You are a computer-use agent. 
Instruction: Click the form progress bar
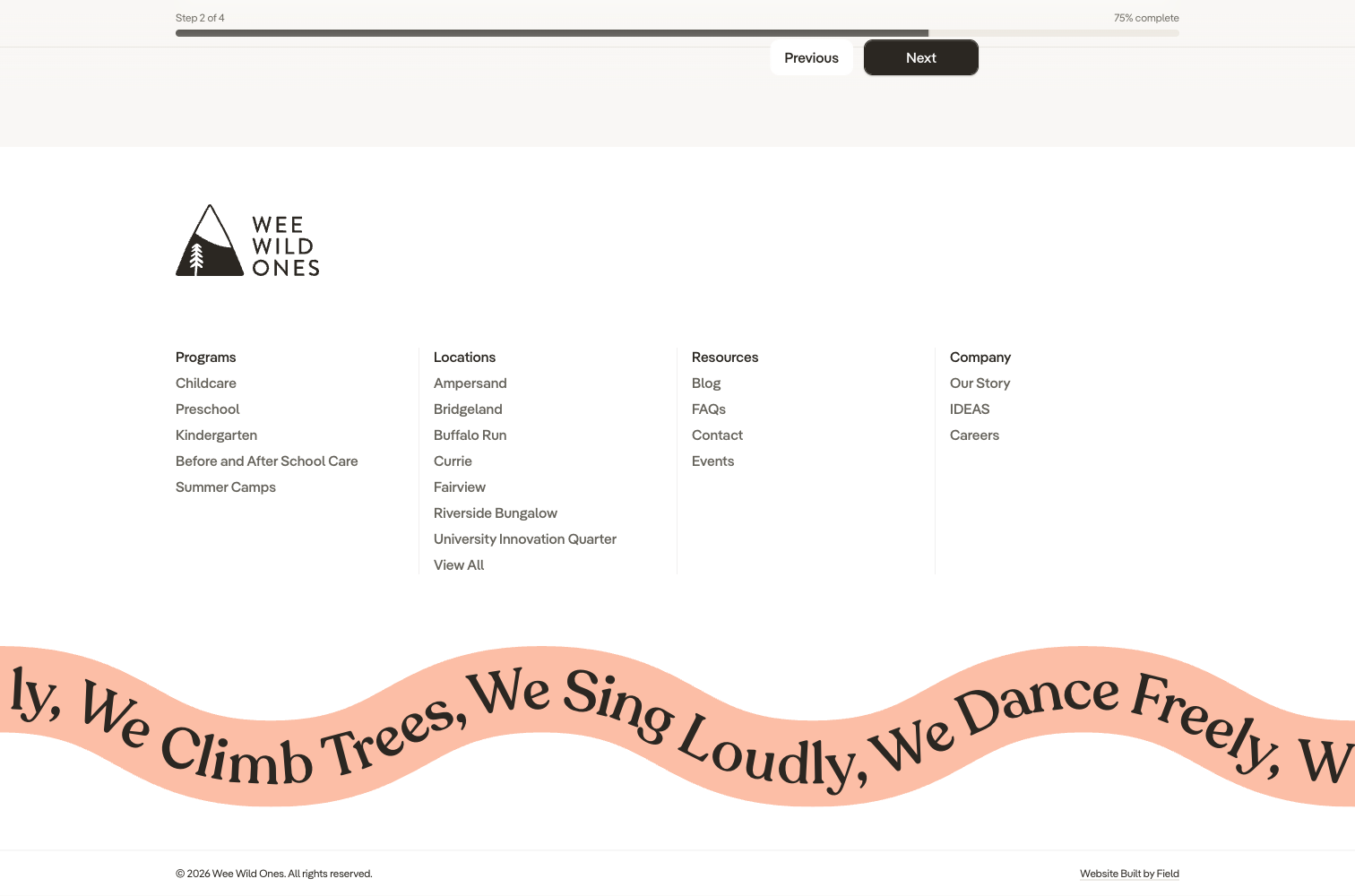677,33
